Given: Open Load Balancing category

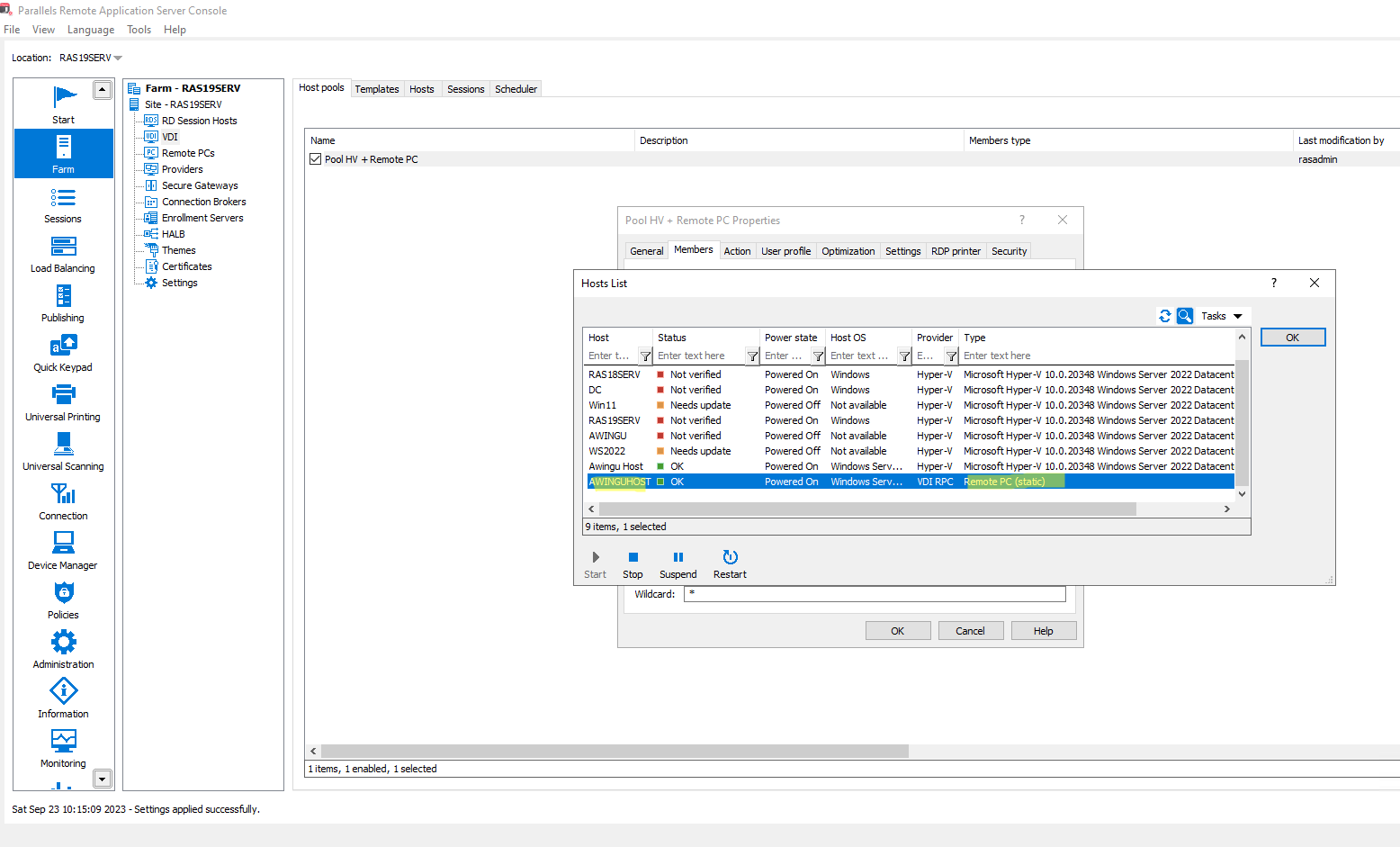Looking at the screenshot, I should tap(63, 254).
